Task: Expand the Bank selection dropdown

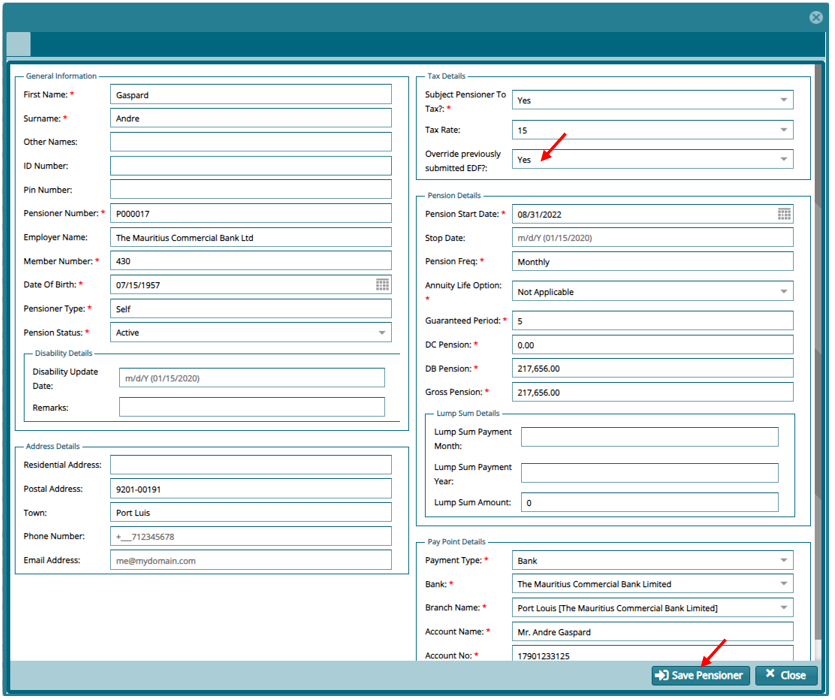Action: coord(782,584)
